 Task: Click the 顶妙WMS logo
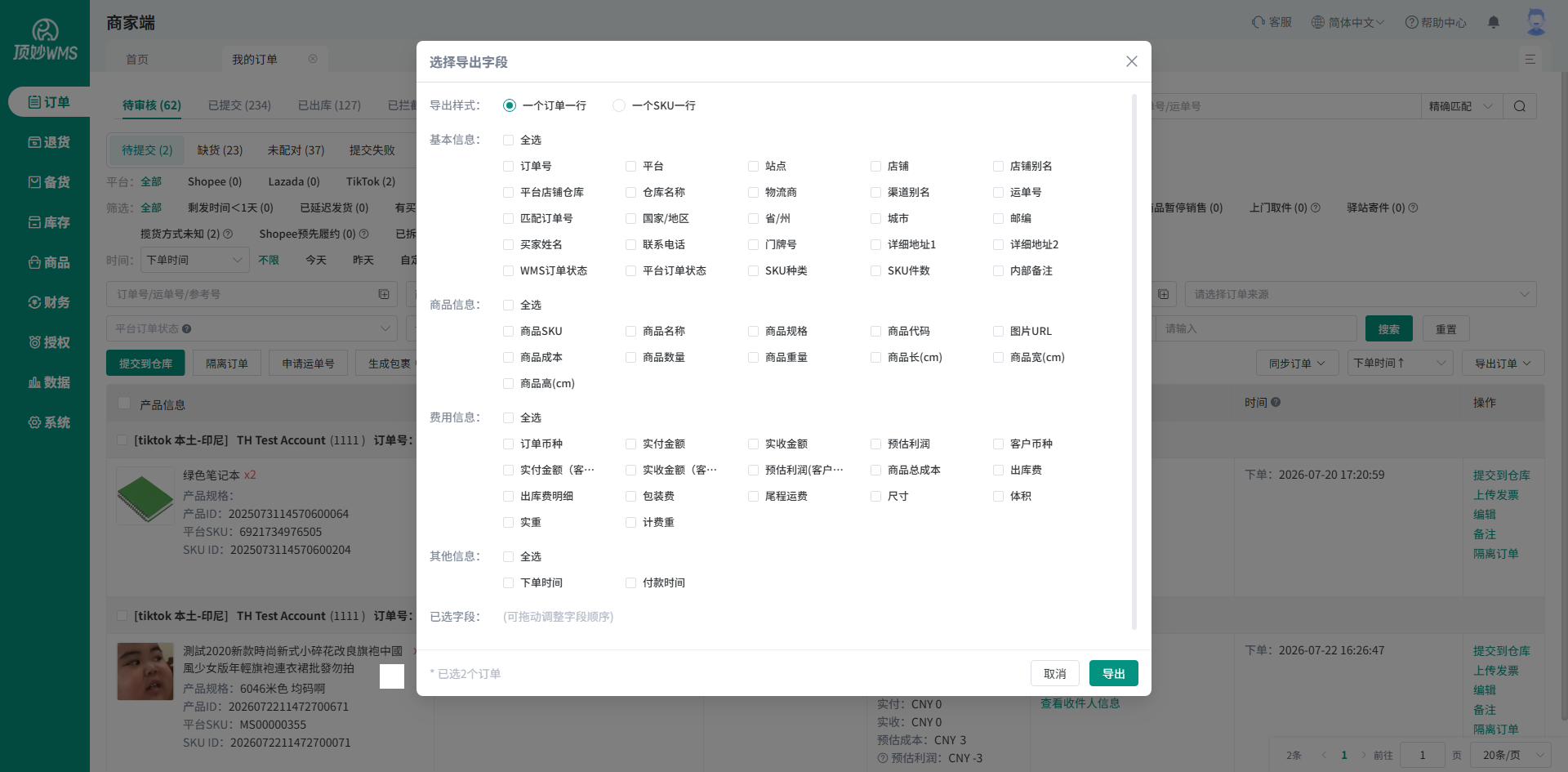click(x=45, y=41)
